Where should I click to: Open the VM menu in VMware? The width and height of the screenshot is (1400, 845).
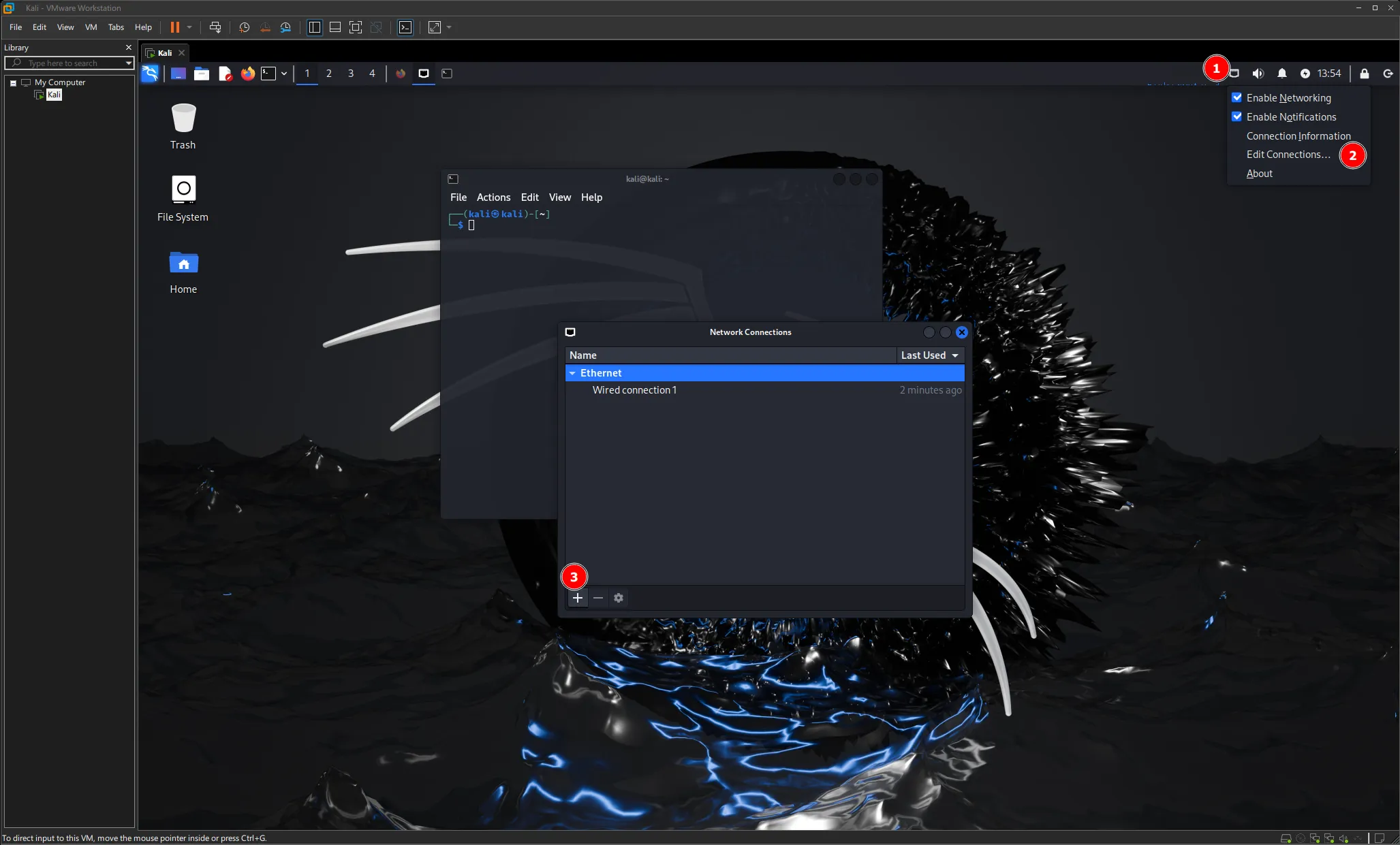[91, 27]
